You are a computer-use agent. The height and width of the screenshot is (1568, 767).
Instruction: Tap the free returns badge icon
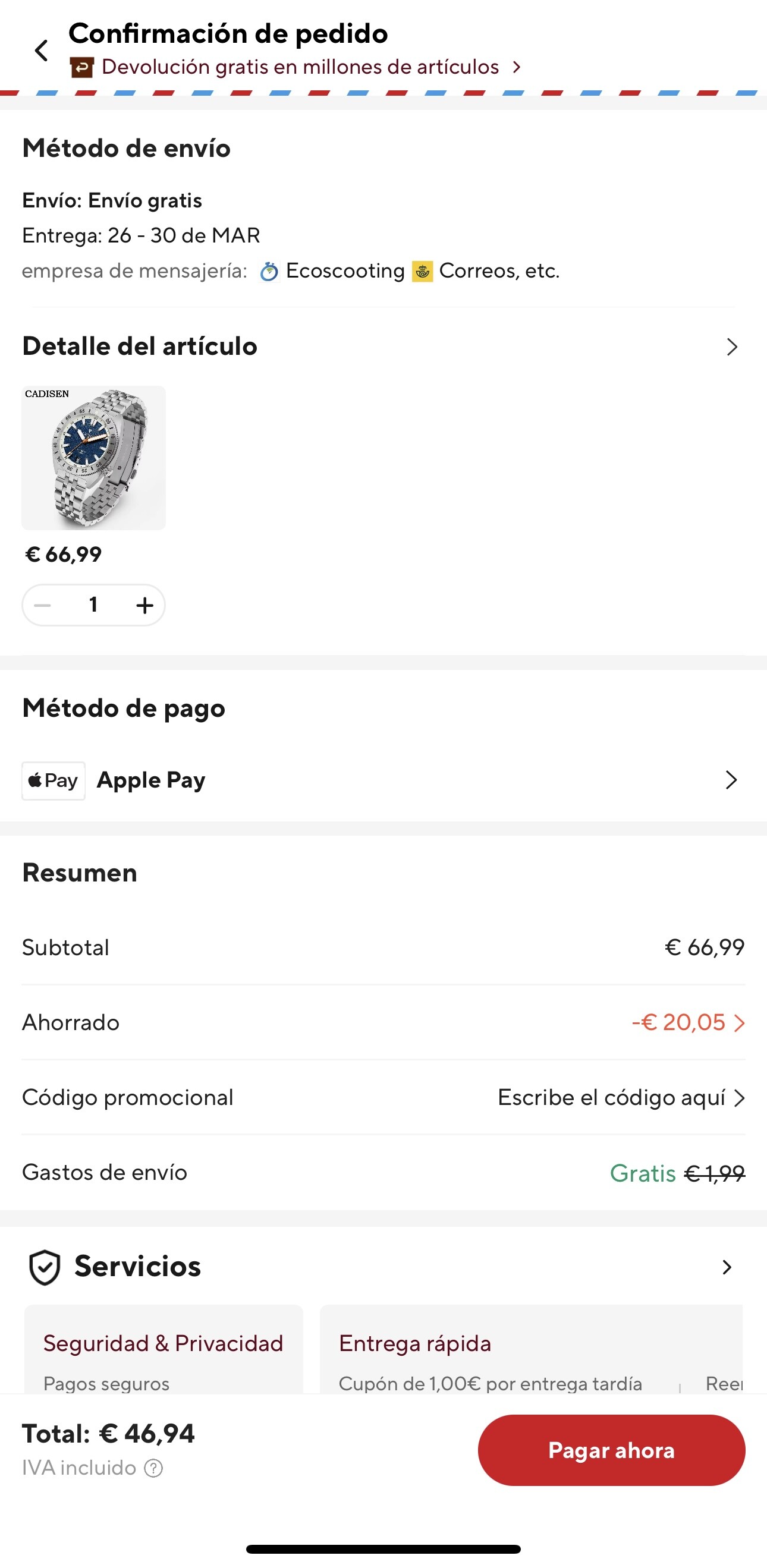81,67
